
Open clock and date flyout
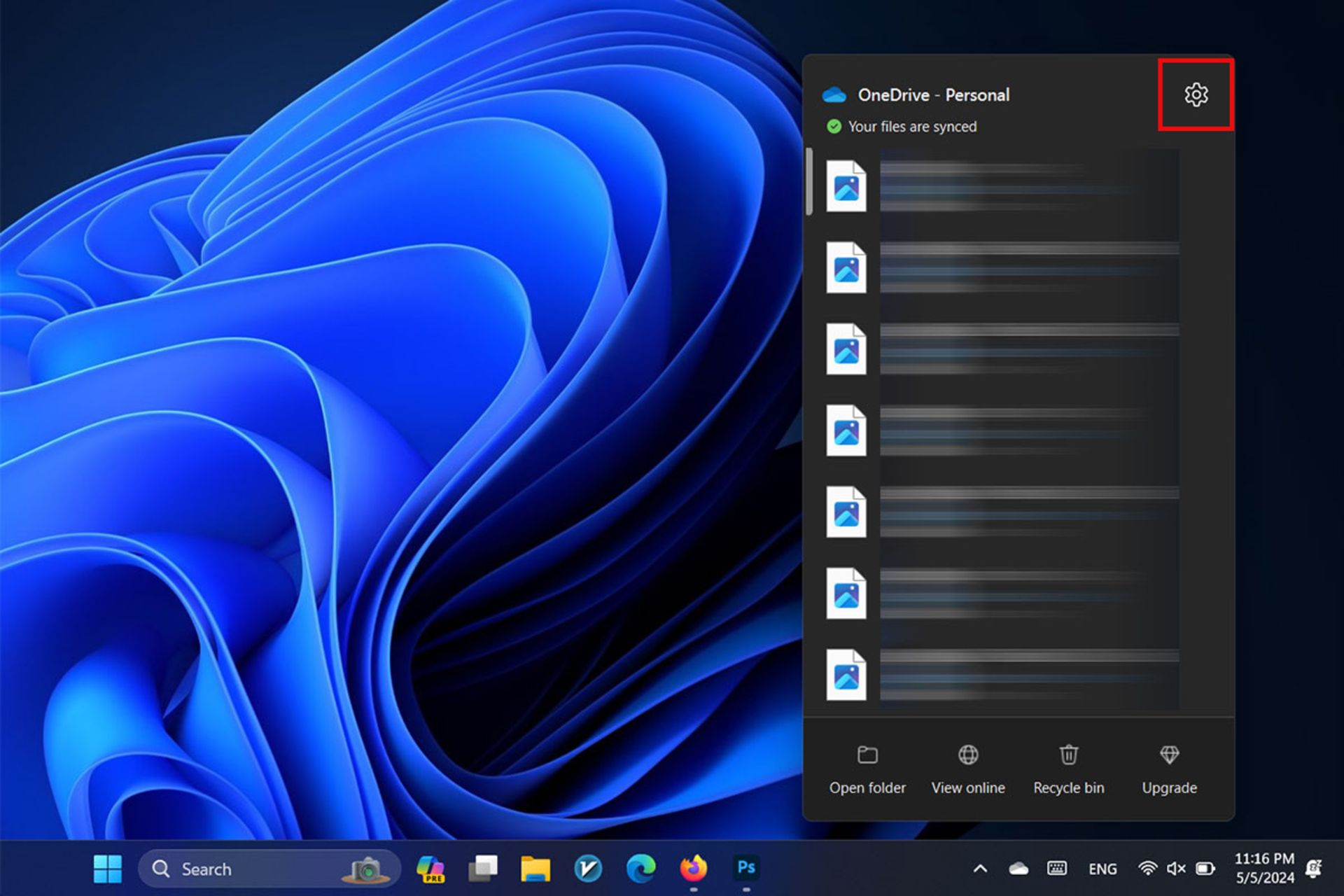(x=1264, y=868)
